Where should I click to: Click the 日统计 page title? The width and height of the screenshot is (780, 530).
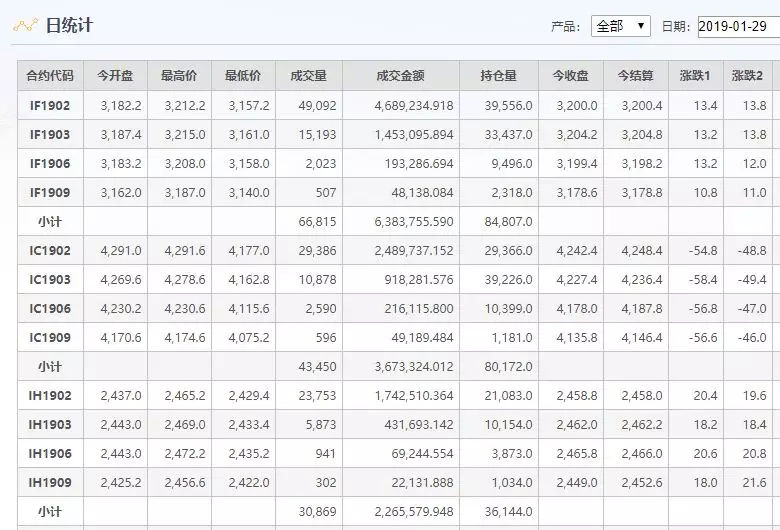69,25
